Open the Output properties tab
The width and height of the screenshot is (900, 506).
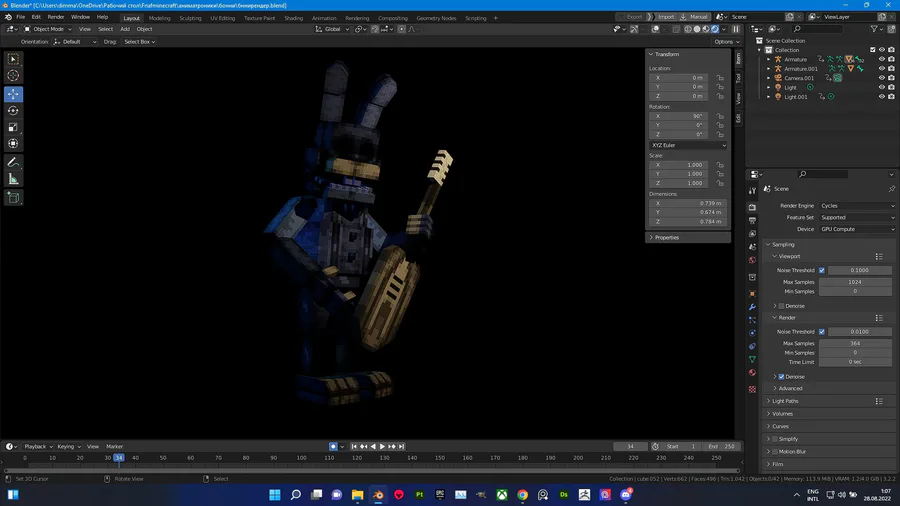coord(752,220)
